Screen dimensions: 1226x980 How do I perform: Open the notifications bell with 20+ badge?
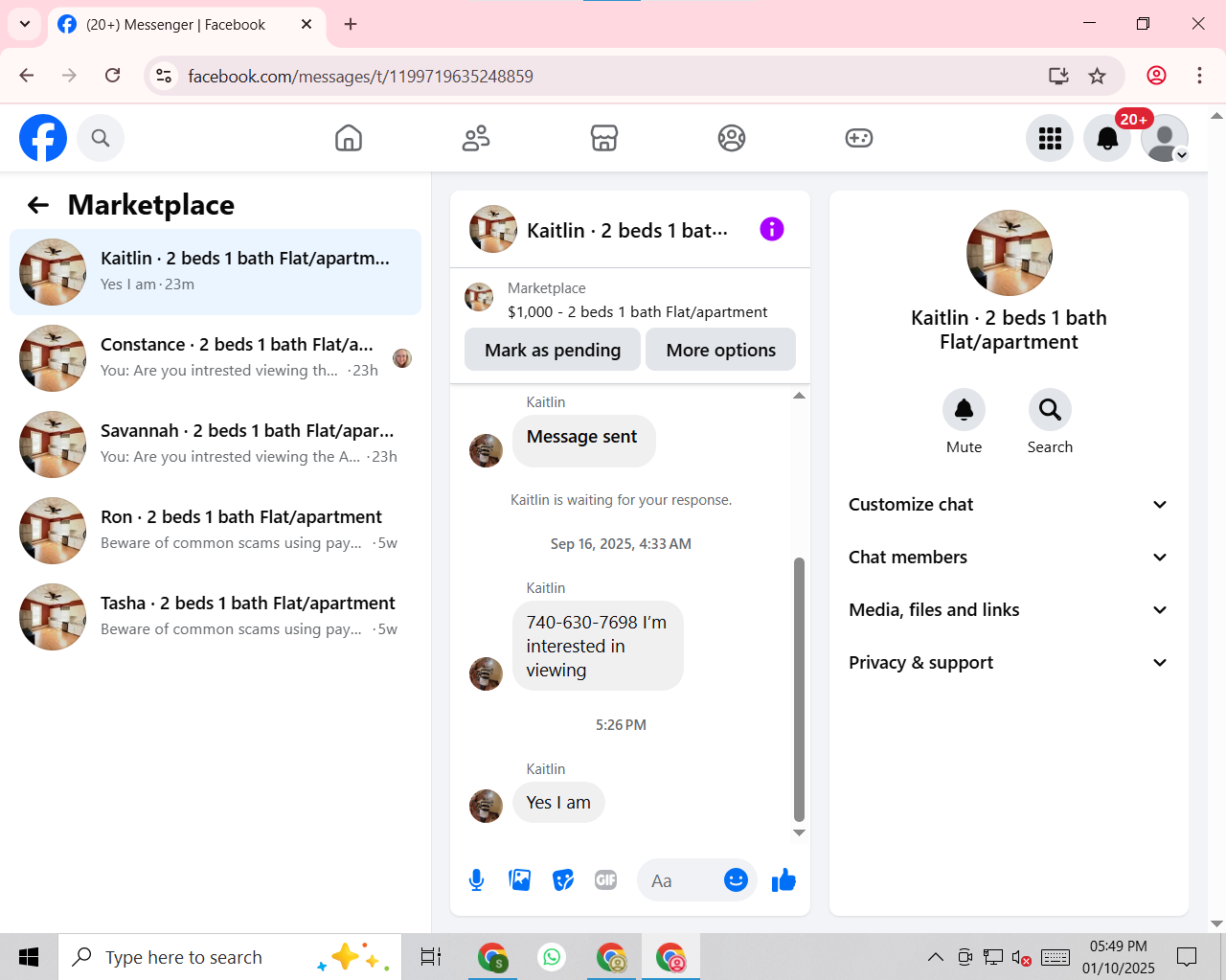click(1107, 138)
